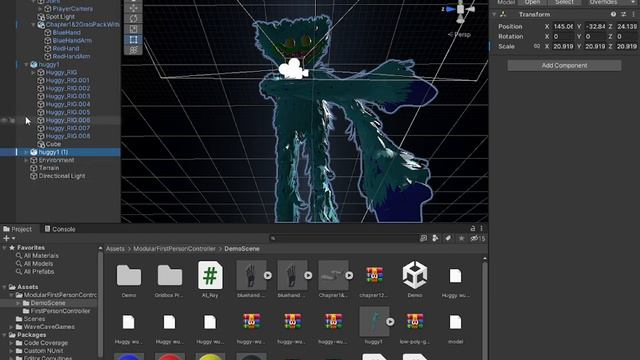Select Directional Light in hierarchy
640x360 pixels.
click(x=62, y=176)
